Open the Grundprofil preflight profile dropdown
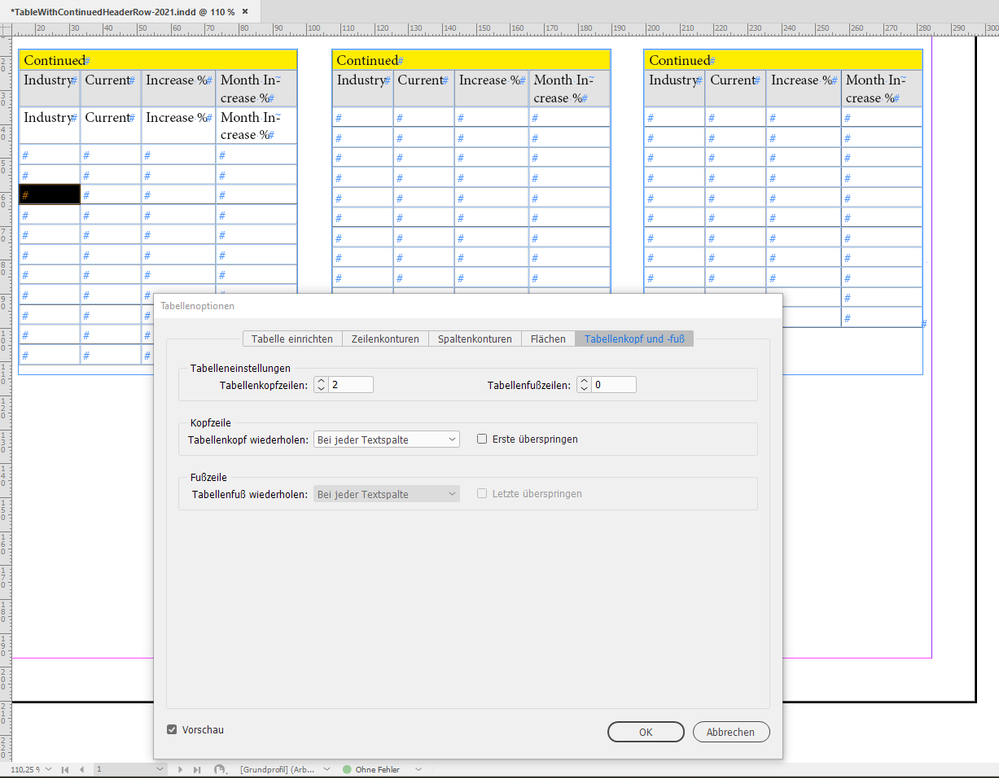Viewport: 999px width, 778px height. click(327, 769)
